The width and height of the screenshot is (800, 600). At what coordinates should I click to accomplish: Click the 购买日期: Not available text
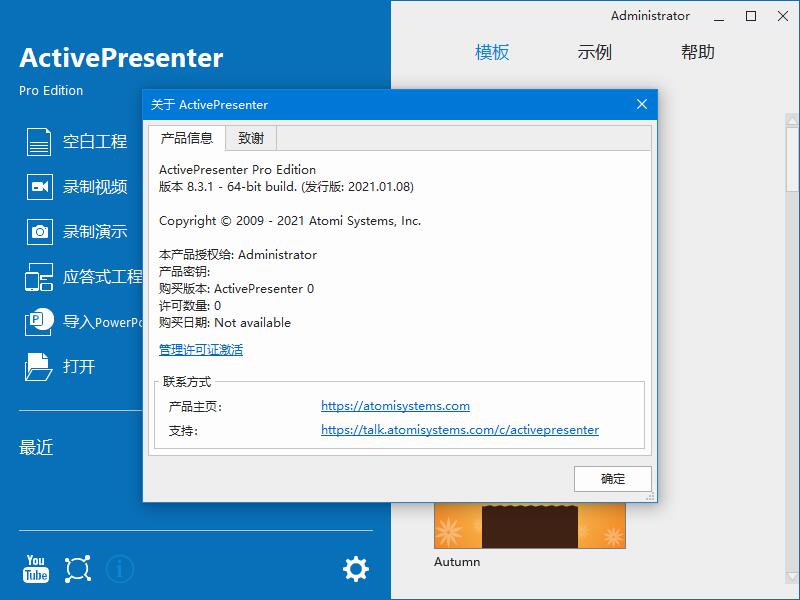(225, 322)
